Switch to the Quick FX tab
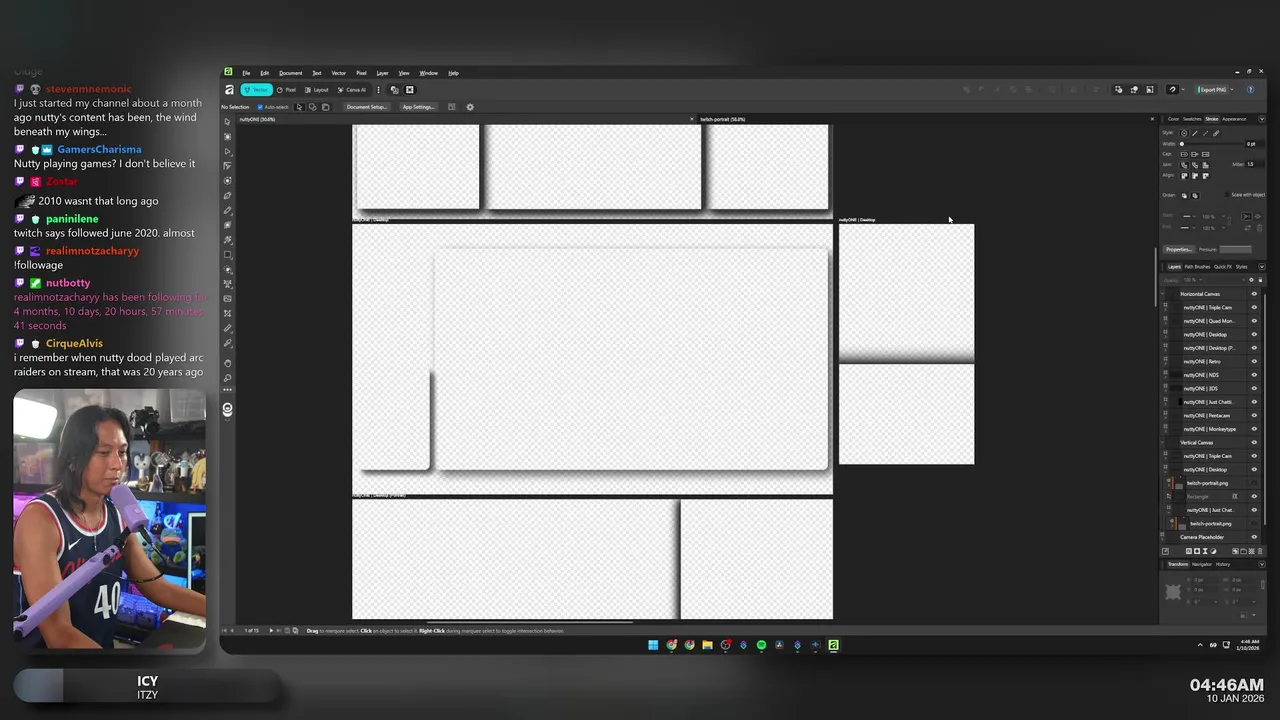The width and height of the screenshot is (1280, 720). pyautogui.click(x=1222, y=267)
